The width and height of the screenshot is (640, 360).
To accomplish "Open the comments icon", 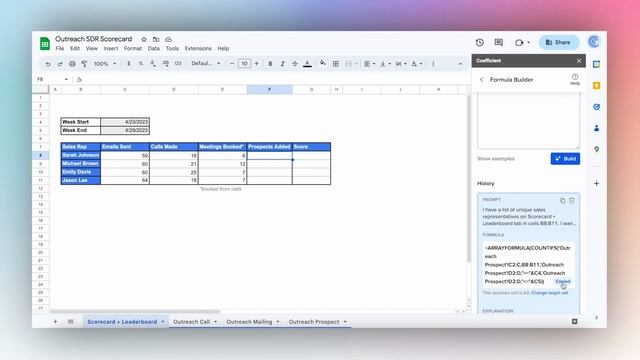I will pyautogui.click(x=498, y=42).
